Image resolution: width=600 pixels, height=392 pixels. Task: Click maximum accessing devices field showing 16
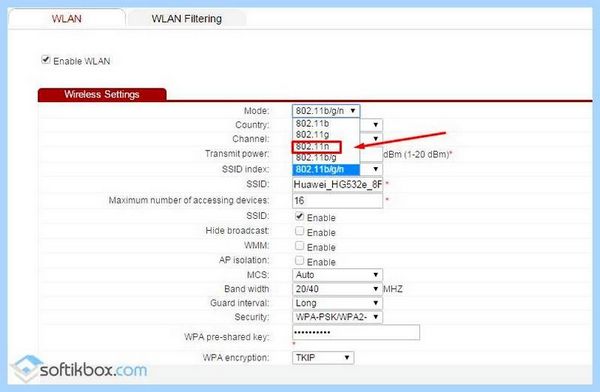coord(337,200)
